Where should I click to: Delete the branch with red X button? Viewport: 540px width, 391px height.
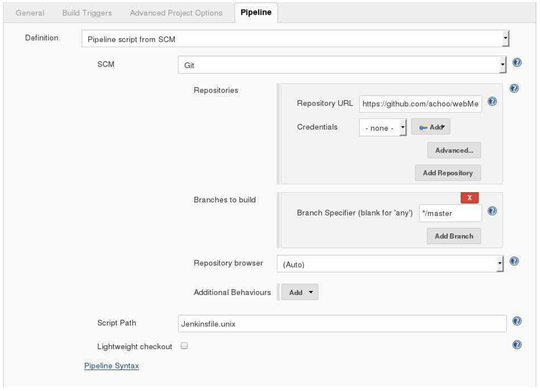click(x=469, y=198)
